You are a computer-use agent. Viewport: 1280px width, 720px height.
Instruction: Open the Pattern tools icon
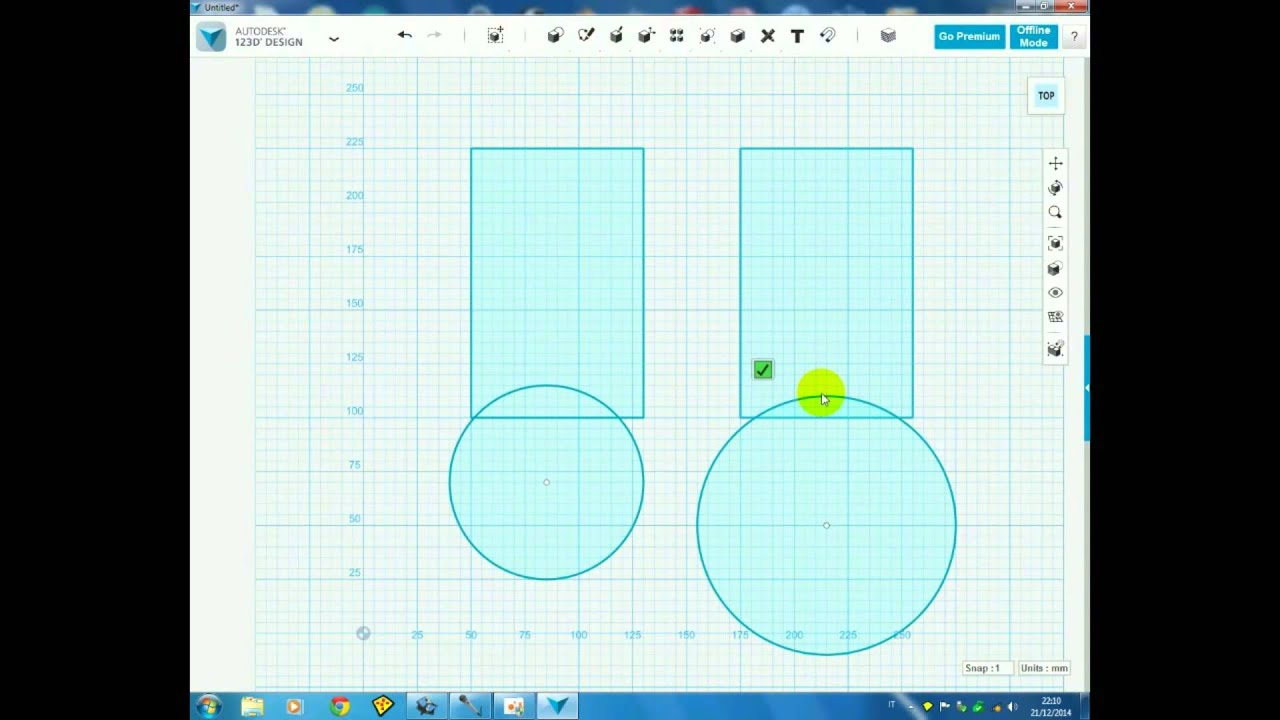coord(677,36)
